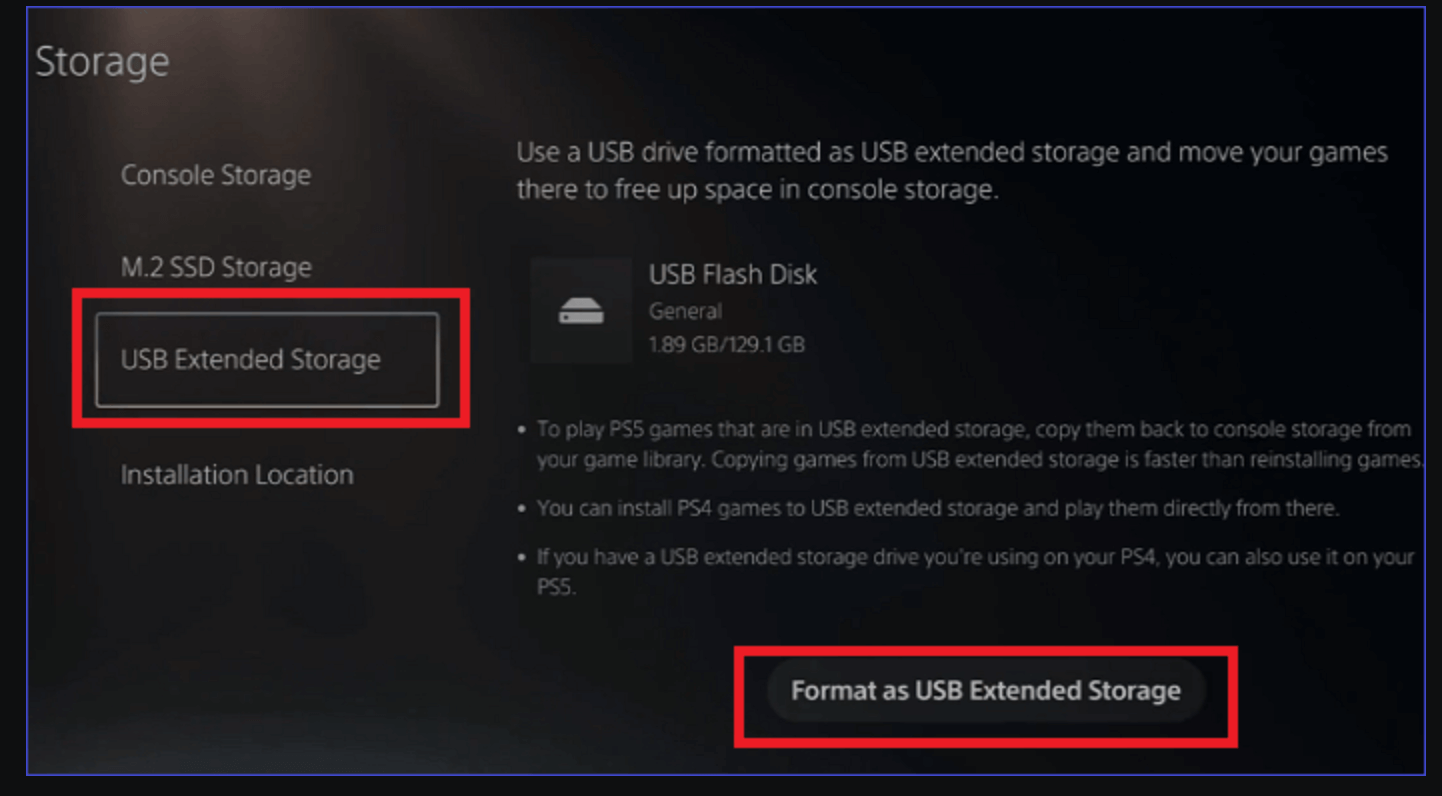Image resolution: width=1442 pixels, height=796 pixels.
Task: Click the General device description text
Action: pyautogui.click(x=685, y=311)
